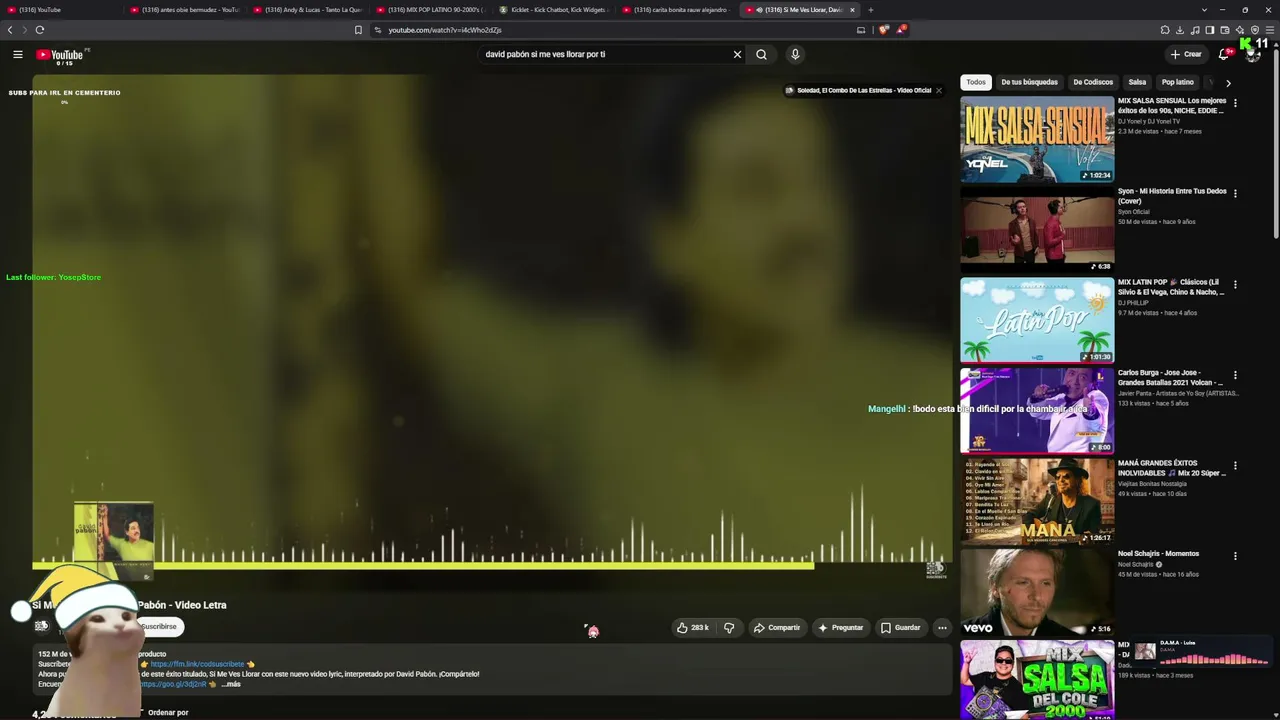Select the 'De Codiscos' filter chip
This screenshot has height=720, width=1280.
click(1093, 82)
